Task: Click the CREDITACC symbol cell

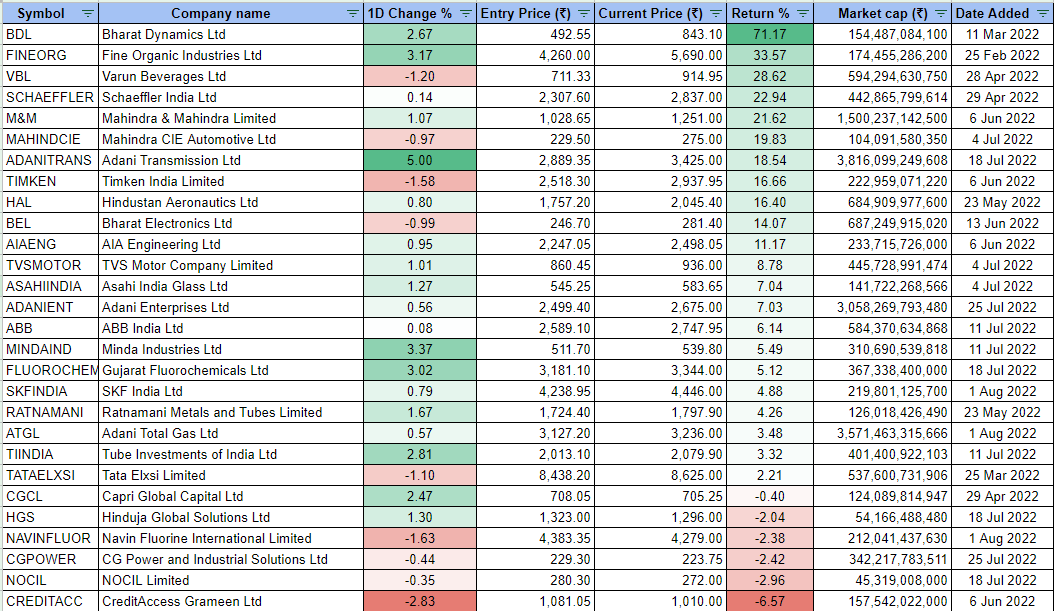Action: (50, 602)
